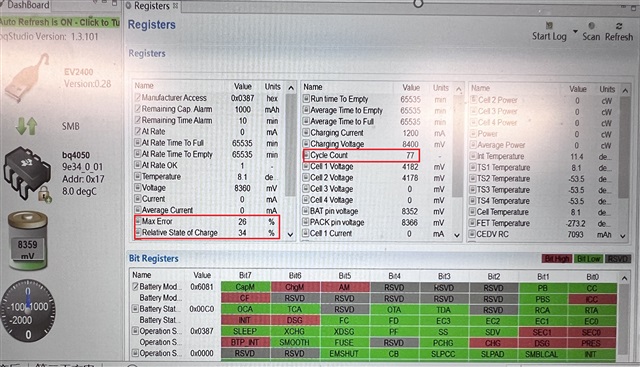Image resolution: width=640 pixels, height=367 pixels.
Task: Click the Name header in first register table
Action: [x=144, y=86]
